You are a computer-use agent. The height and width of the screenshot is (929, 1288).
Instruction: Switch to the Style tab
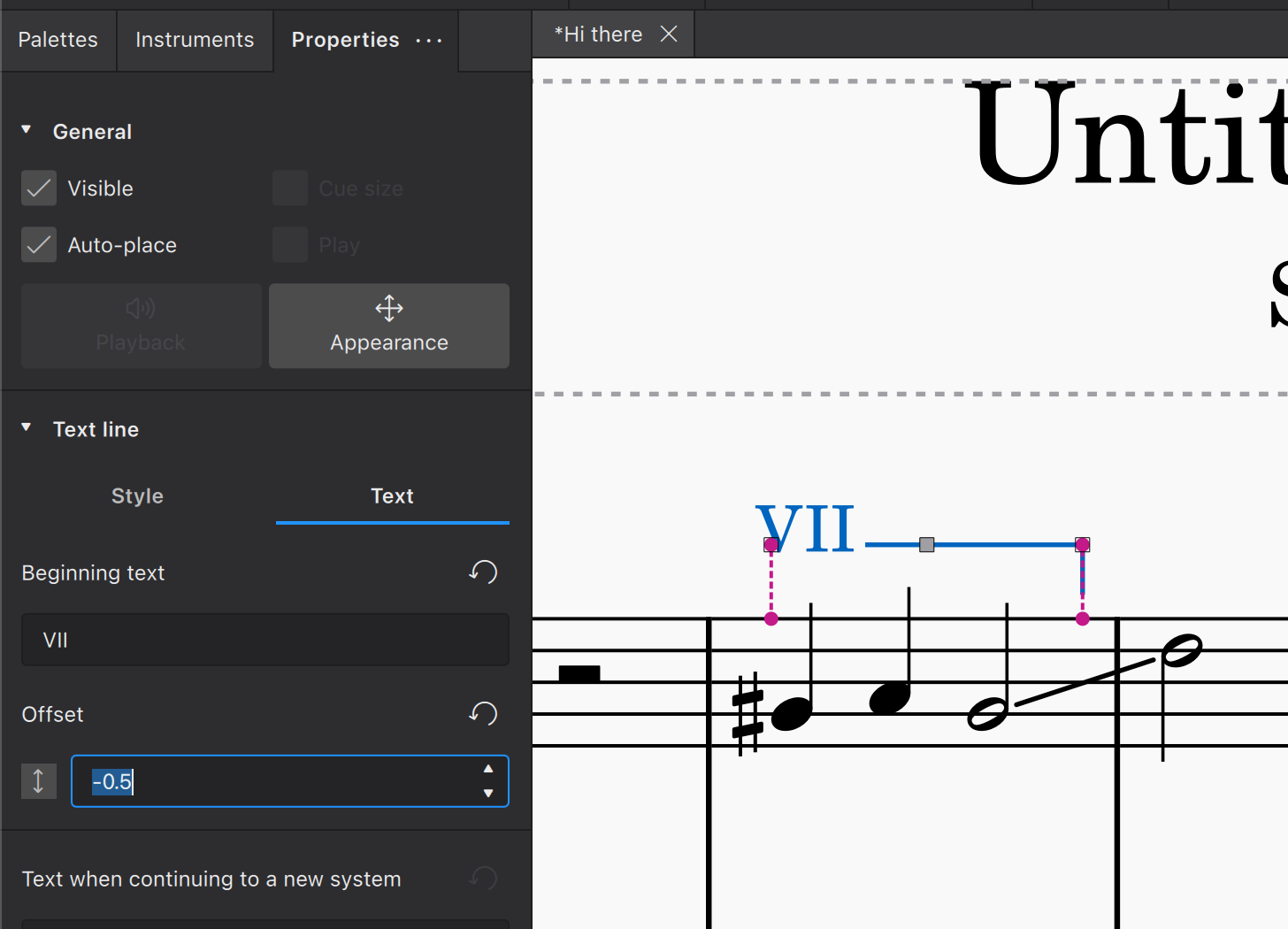tap(137, 496)
